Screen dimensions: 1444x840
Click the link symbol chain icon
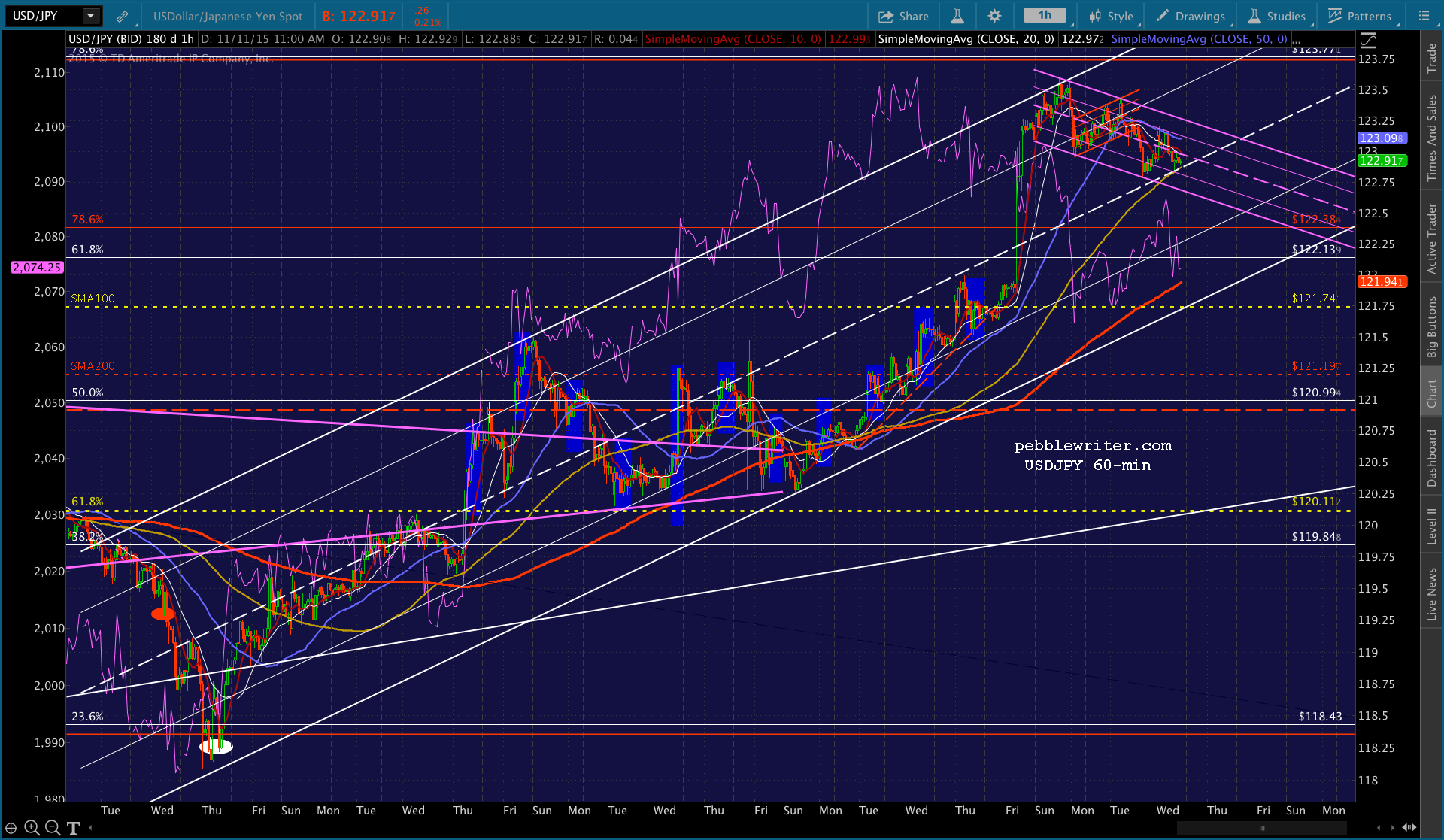(122, 16)
